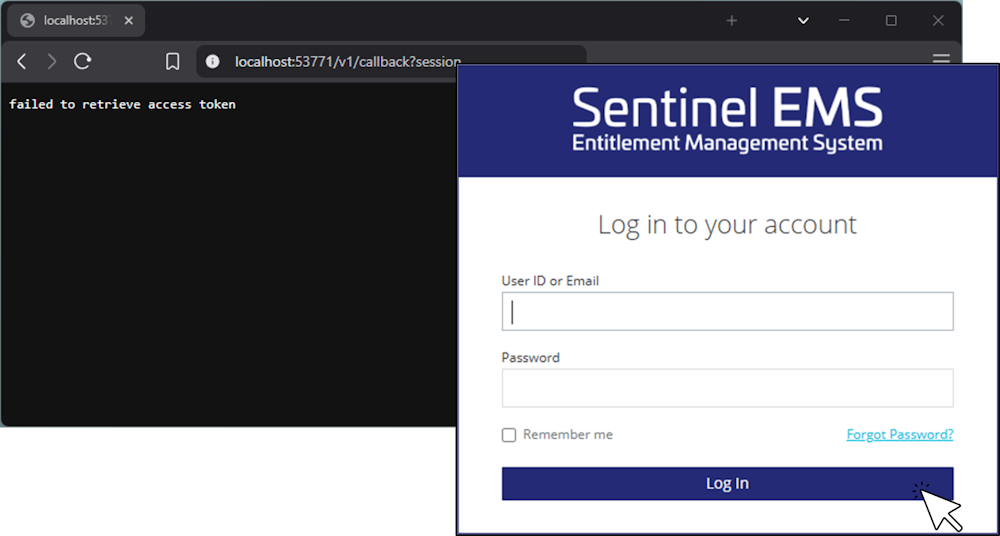Minimize the browser window
The height and width of the screenshot is (536, 1000).
(x=846, y=20)
